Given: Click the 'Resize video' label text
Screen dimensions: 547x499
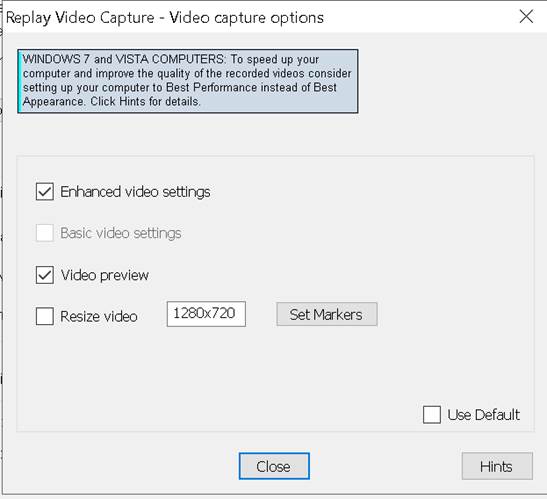Looking at the screenshot, I should click(99, 316).
